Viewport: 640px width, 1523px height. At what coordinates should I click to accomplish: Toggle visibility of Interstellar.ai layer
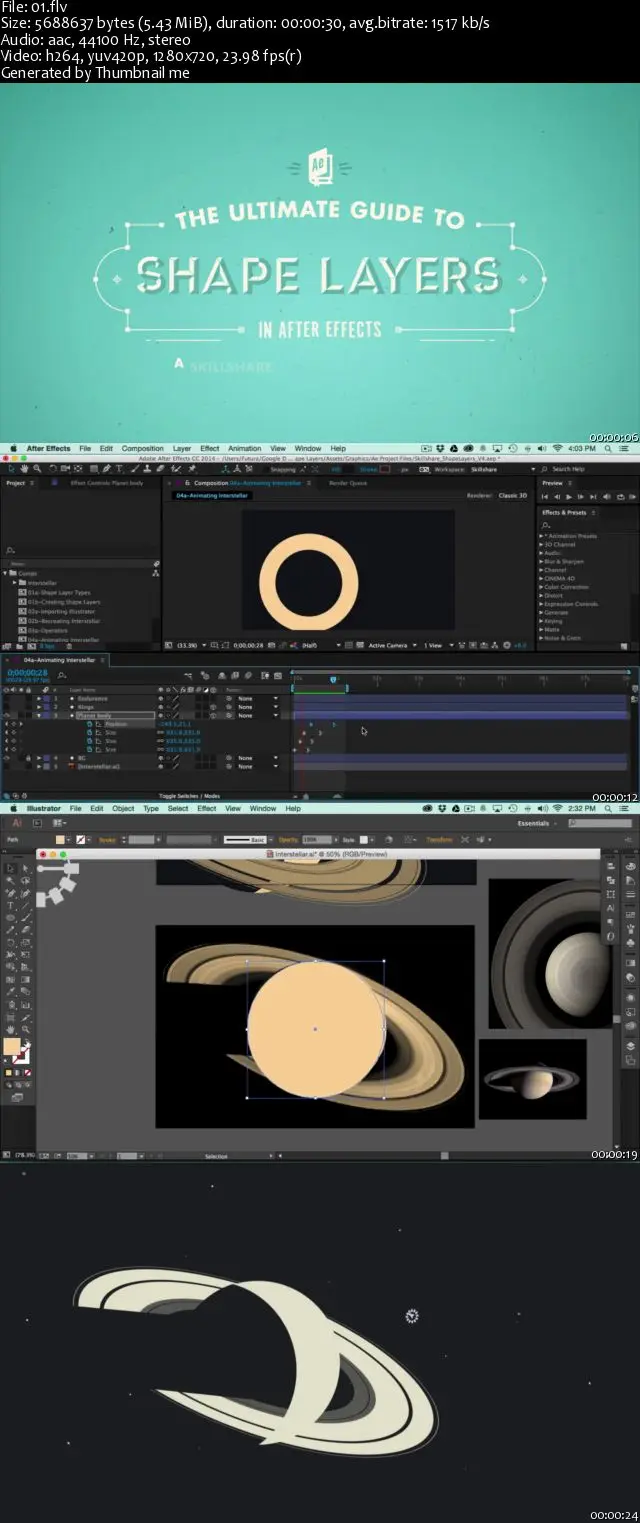[7, 766]
